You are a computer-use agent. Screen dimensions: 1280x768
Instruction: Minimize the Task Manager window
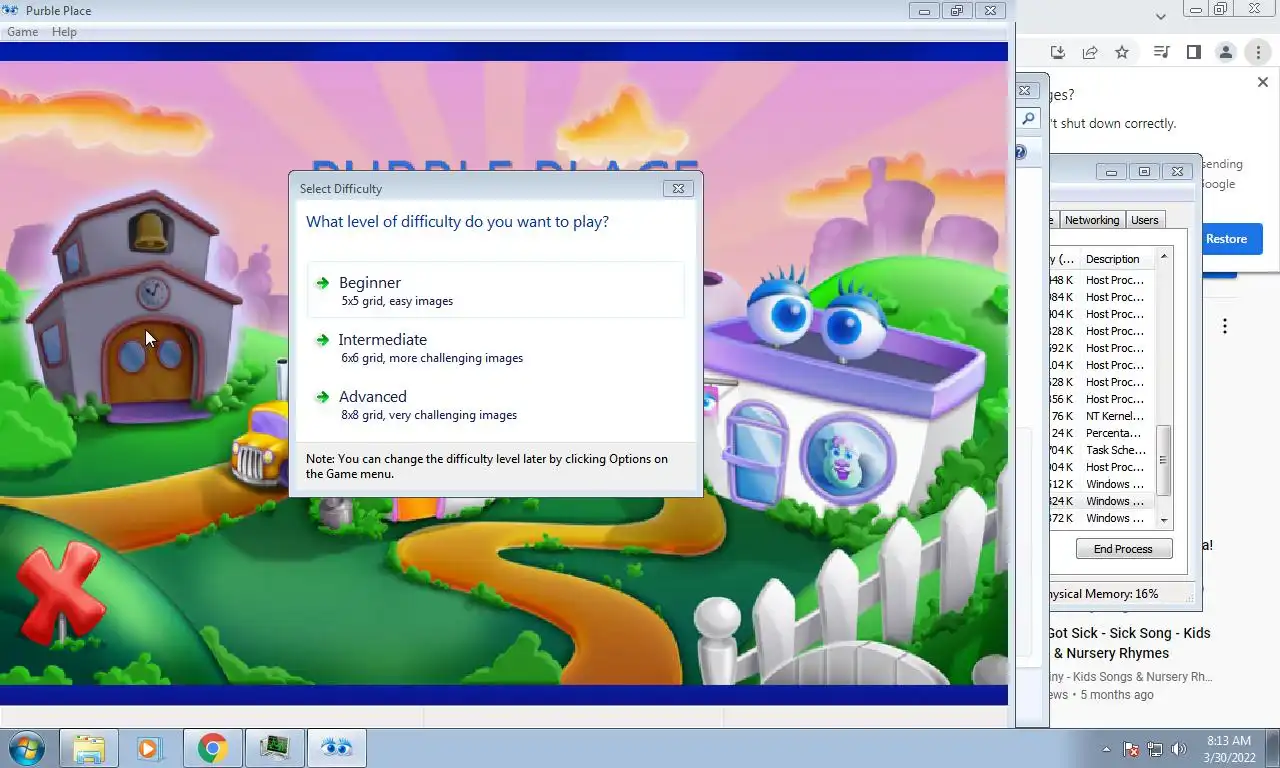pyautogui.click(x=1111, y=172)
